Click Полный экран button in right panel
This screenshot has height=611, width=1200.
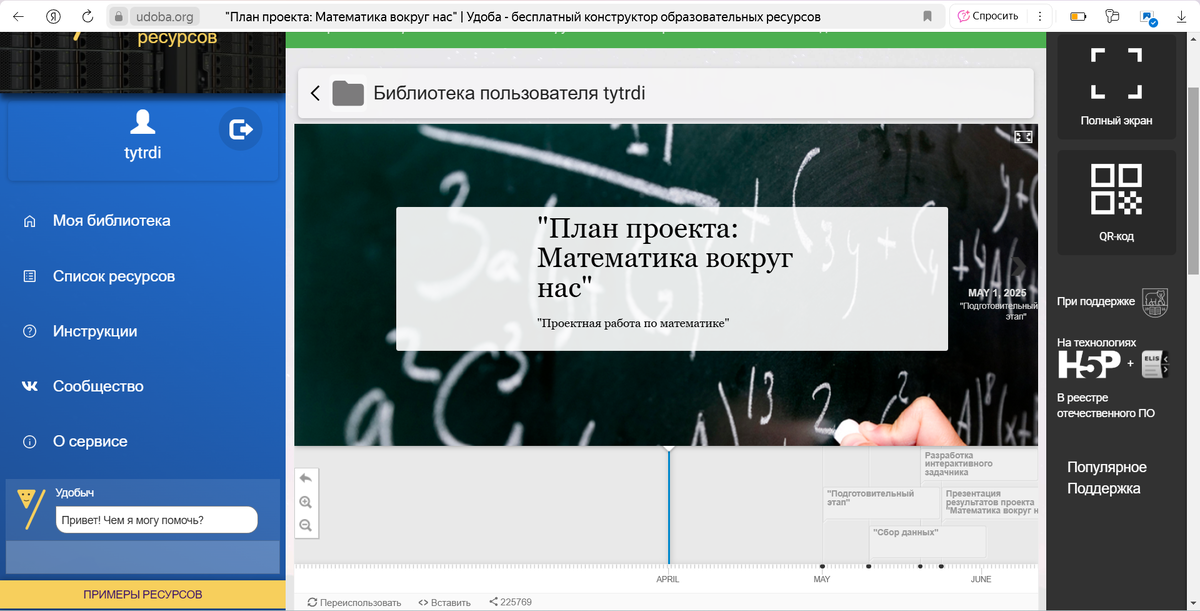pyautogui.click(x=1116, y=87)
